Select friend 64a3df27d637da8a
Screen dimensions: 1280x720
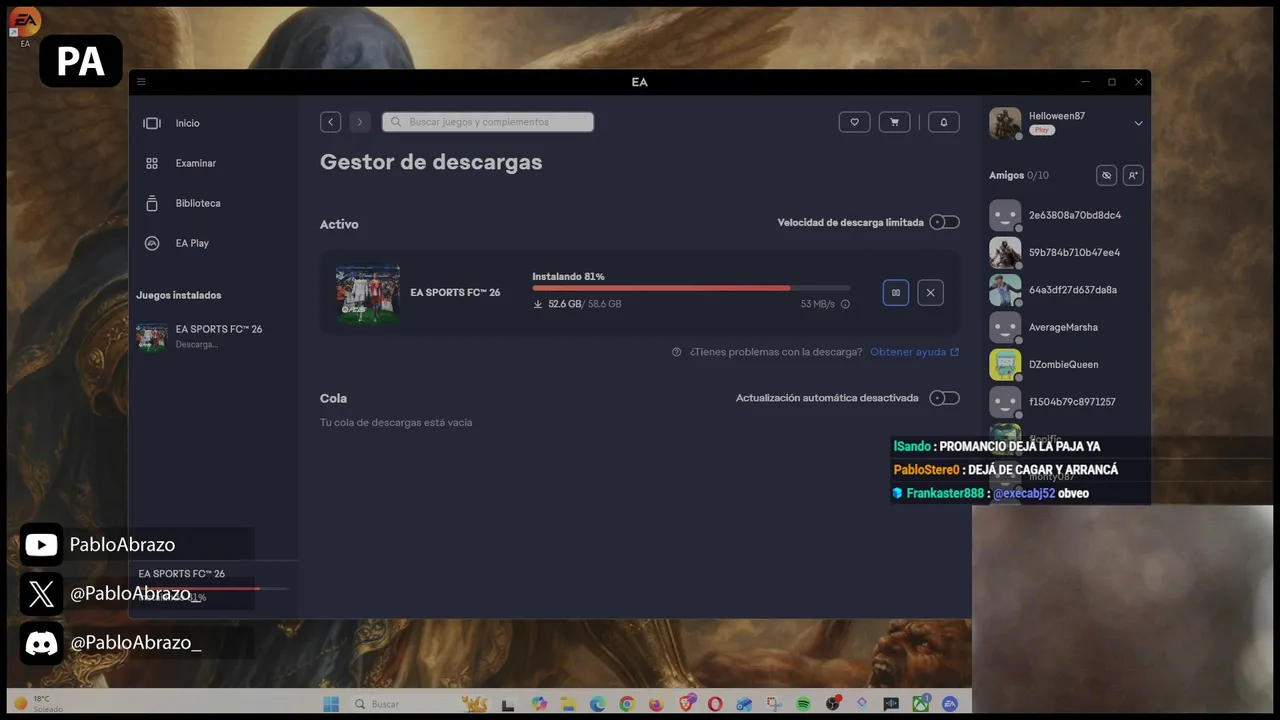pos(1066,290)
